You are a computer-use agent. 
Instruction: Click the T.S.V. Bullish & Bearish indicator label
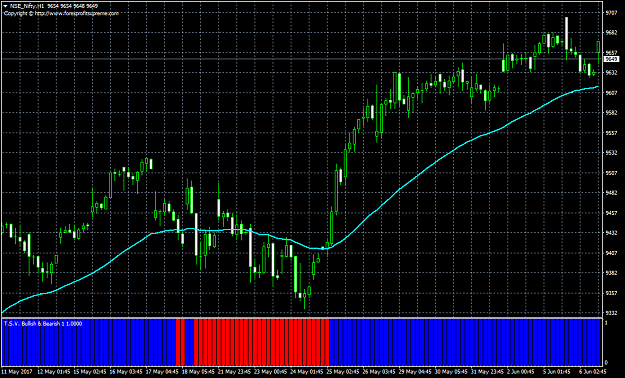click(43, 324)
